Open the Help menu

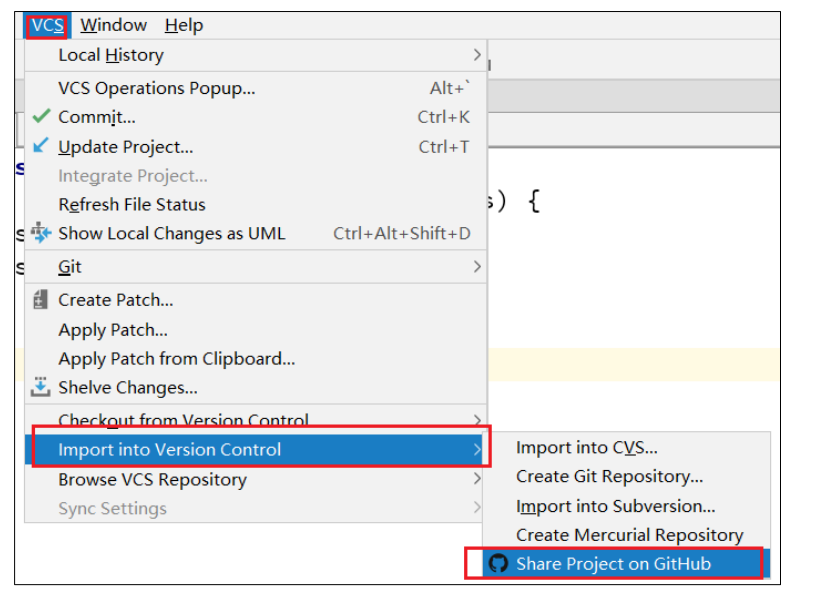184,25
